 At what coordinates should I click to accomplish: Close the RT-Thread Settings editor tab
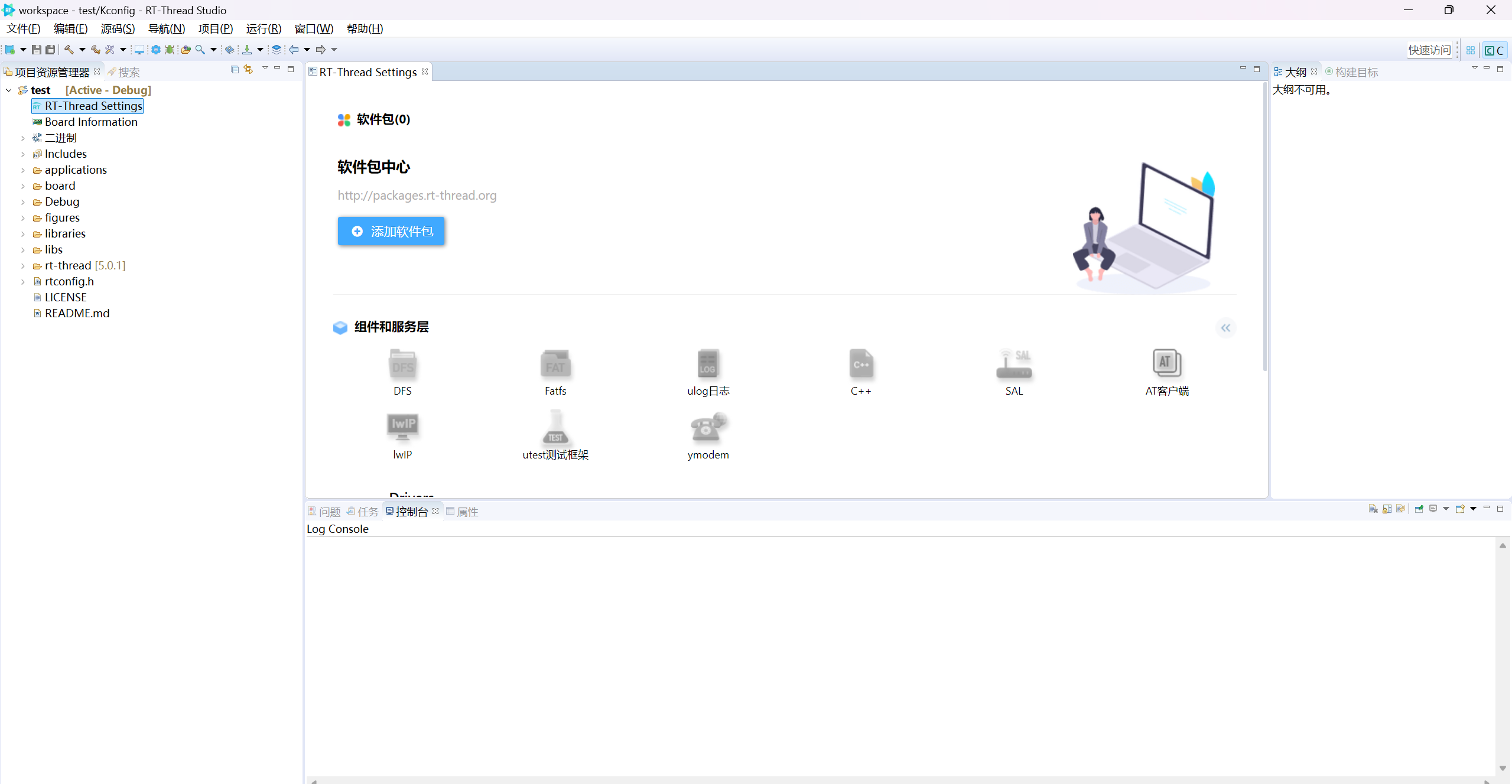[x=425, y=71]
